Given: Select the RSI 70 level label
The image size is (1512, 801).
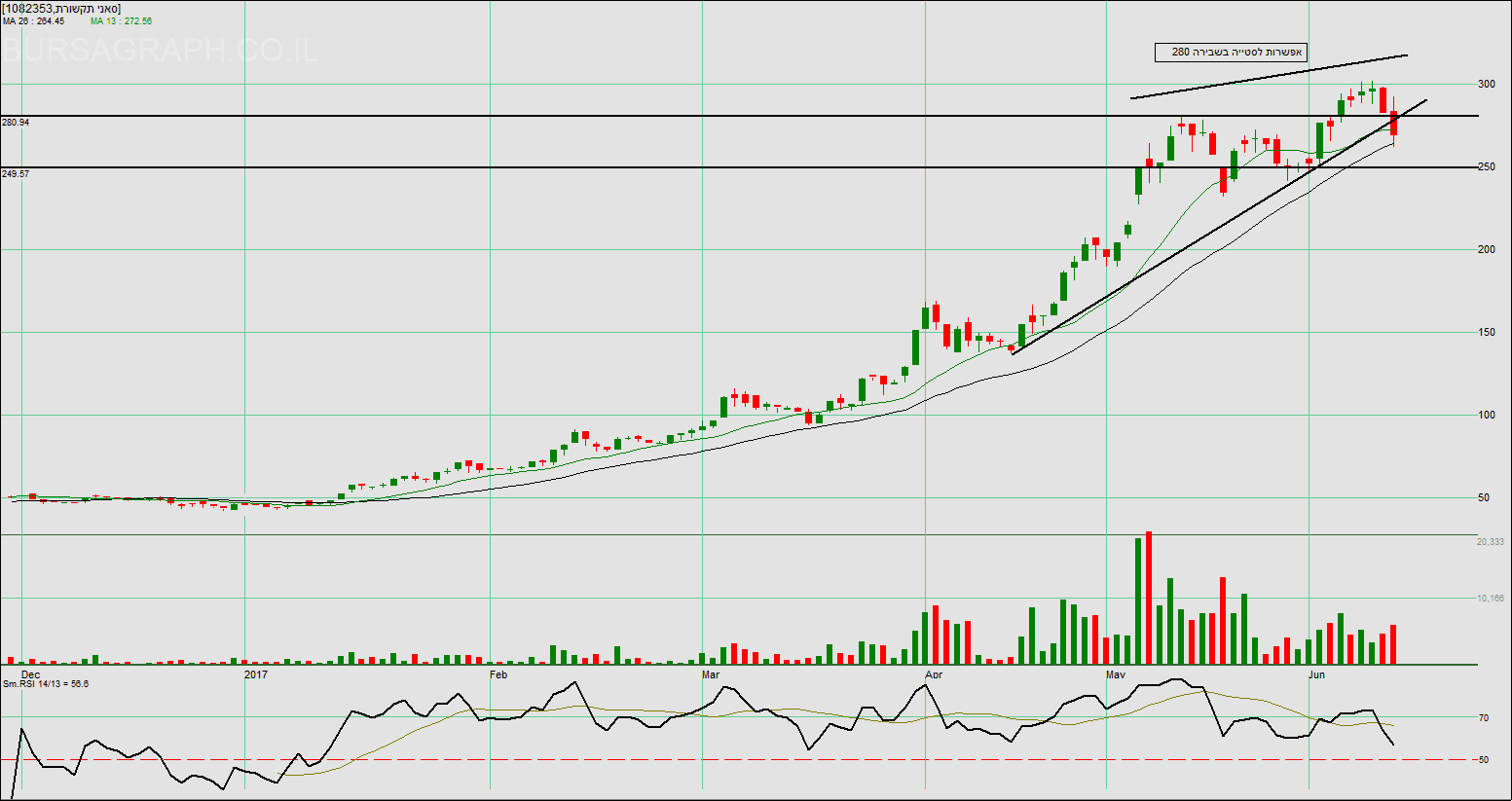Looking at the screenshot, I should pyautogui.click(x=1483, y=718).
